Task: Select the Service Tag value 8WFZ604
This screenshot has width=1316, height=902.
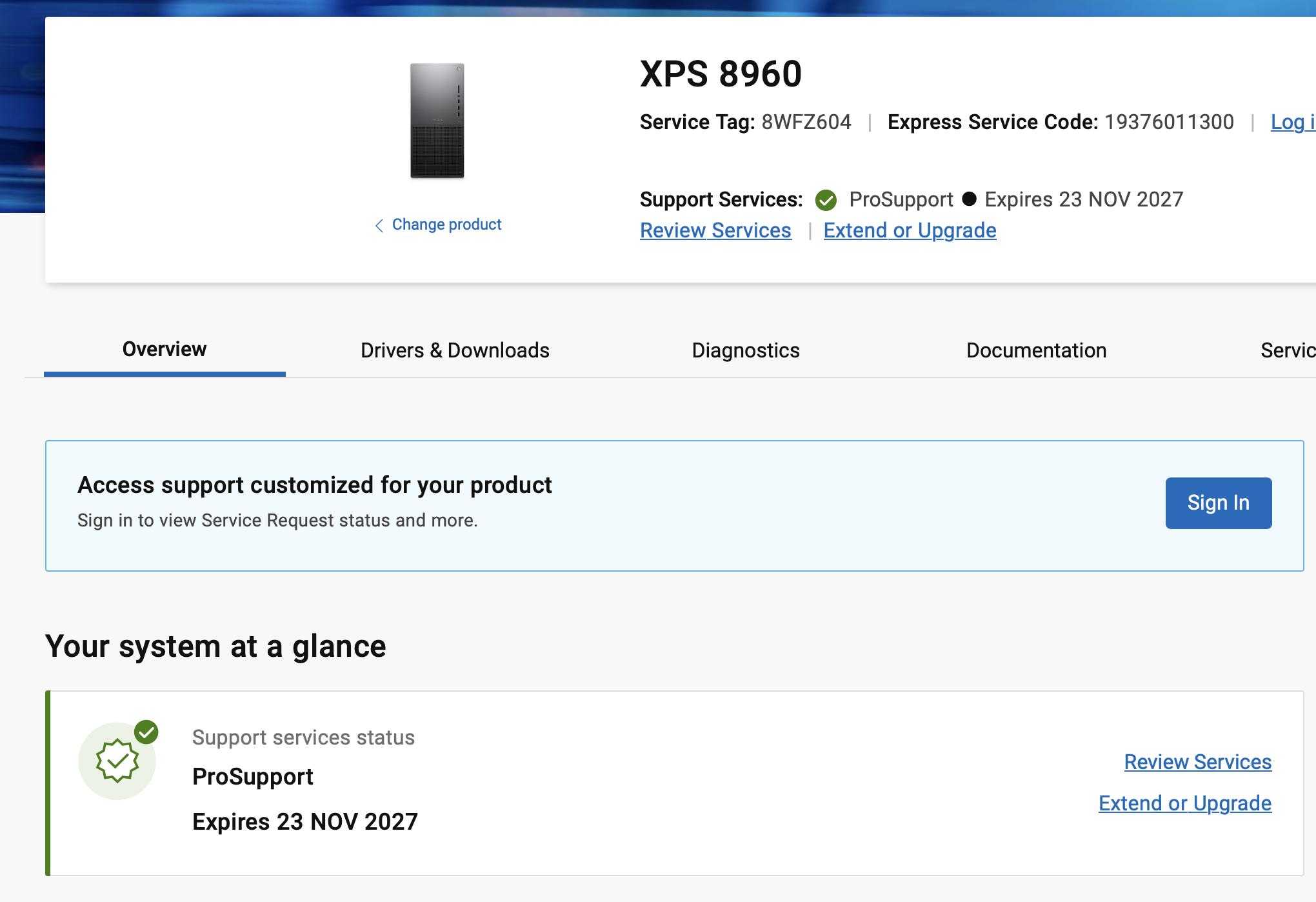Action: coord(806,122)
